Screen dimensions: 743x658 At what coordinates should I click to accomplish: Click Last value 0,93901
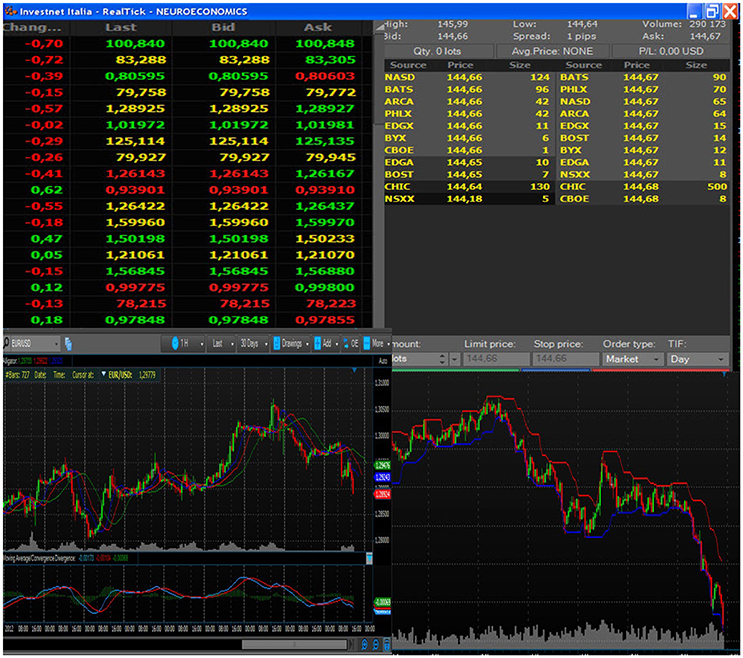135,189
